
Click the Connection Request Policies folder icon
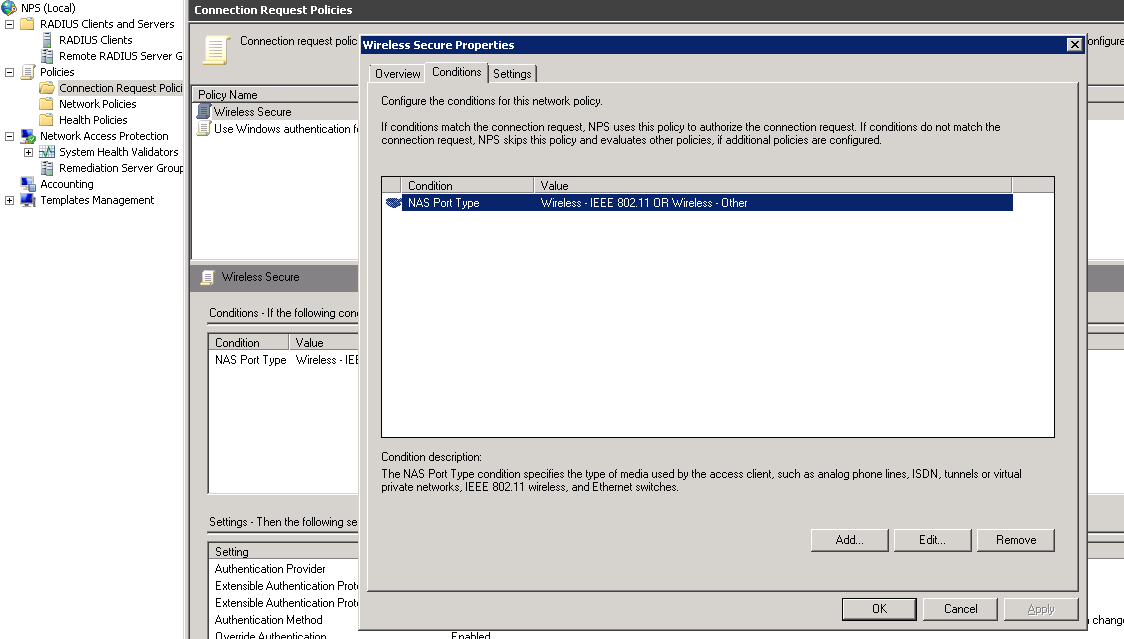click(47, 88)
